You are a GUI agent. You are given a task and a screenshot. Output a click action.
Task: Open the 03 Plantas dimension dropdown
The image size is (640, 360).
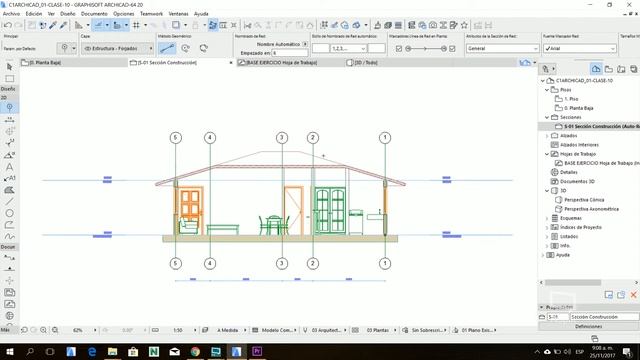[x=395, y=330]
